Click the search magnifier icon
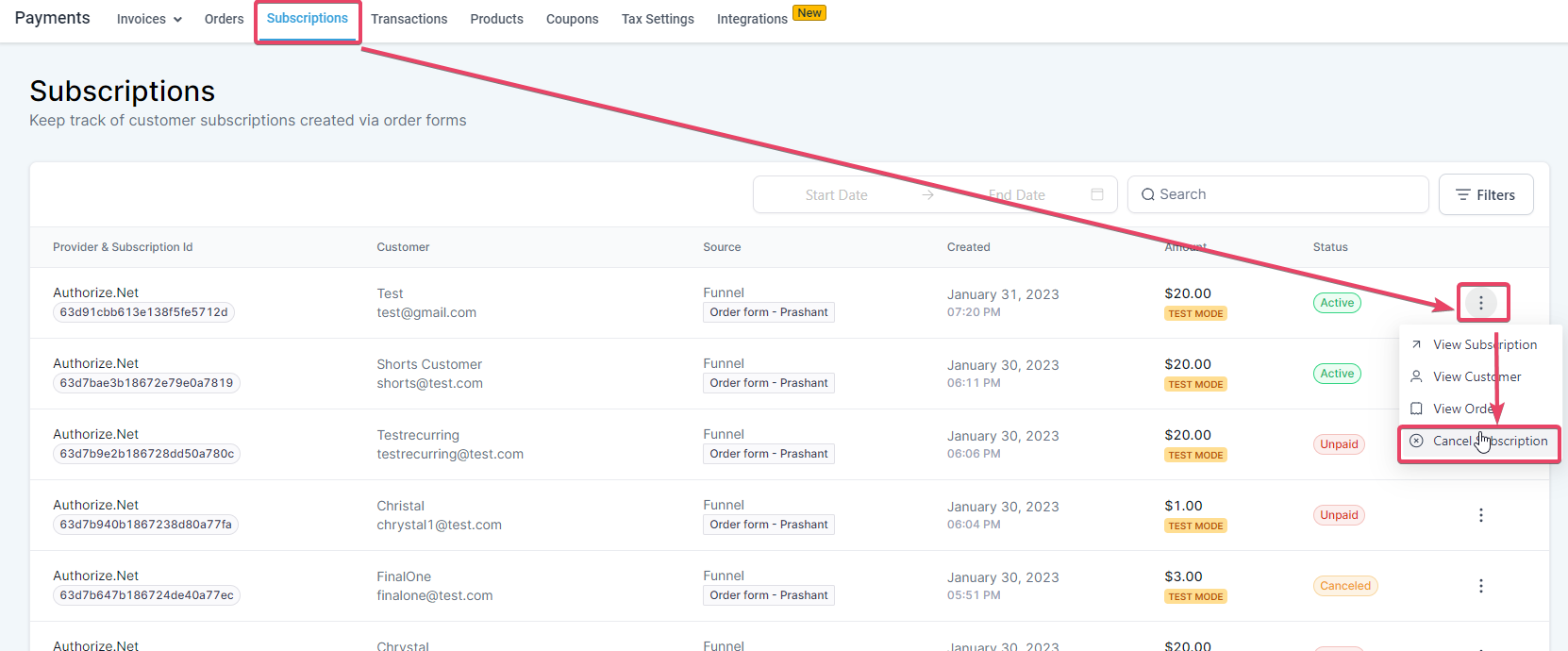The width and height of the screenshot is (1568, 651). [1148, 194]
